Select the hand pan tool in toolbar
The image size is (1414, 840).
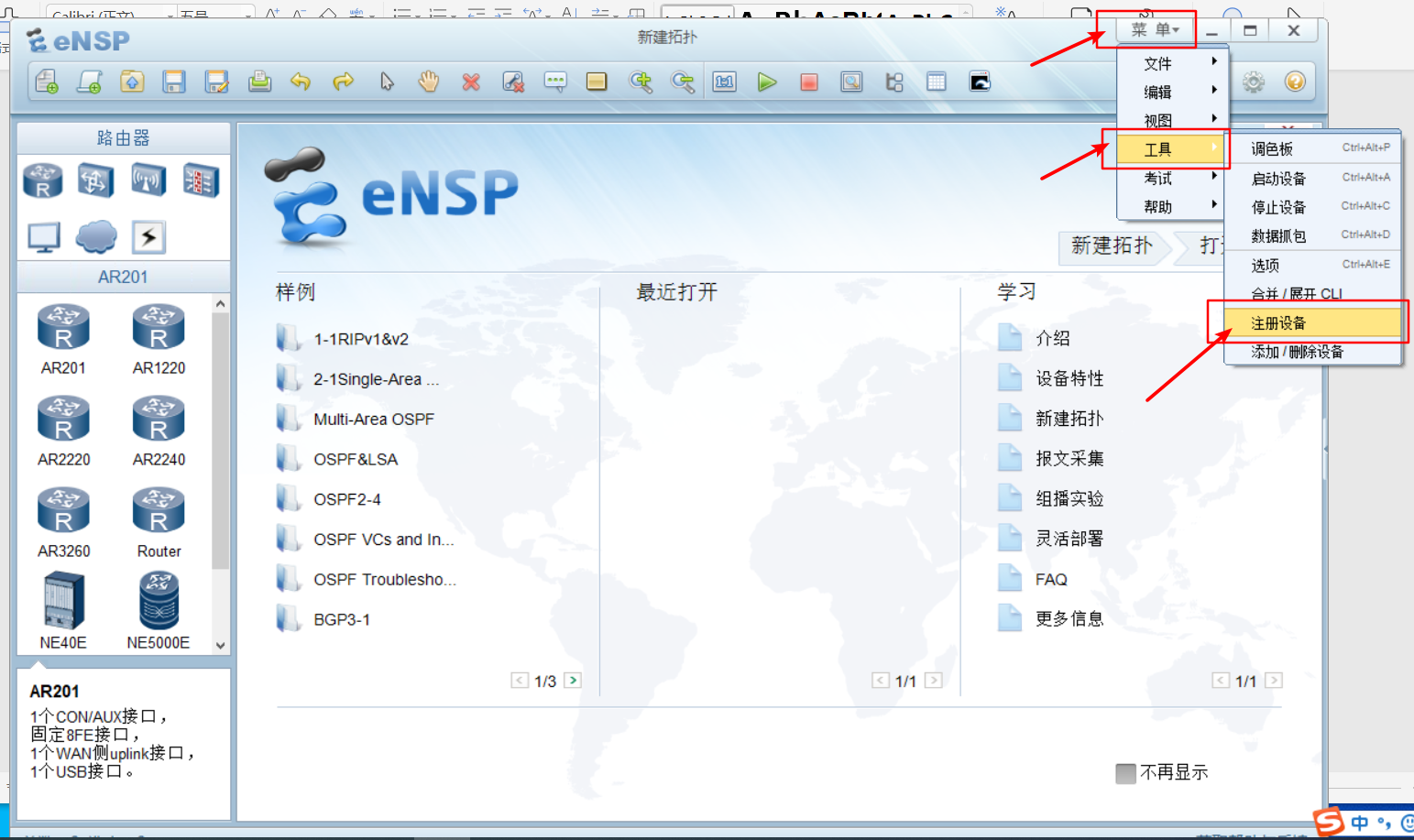[428, 82]
